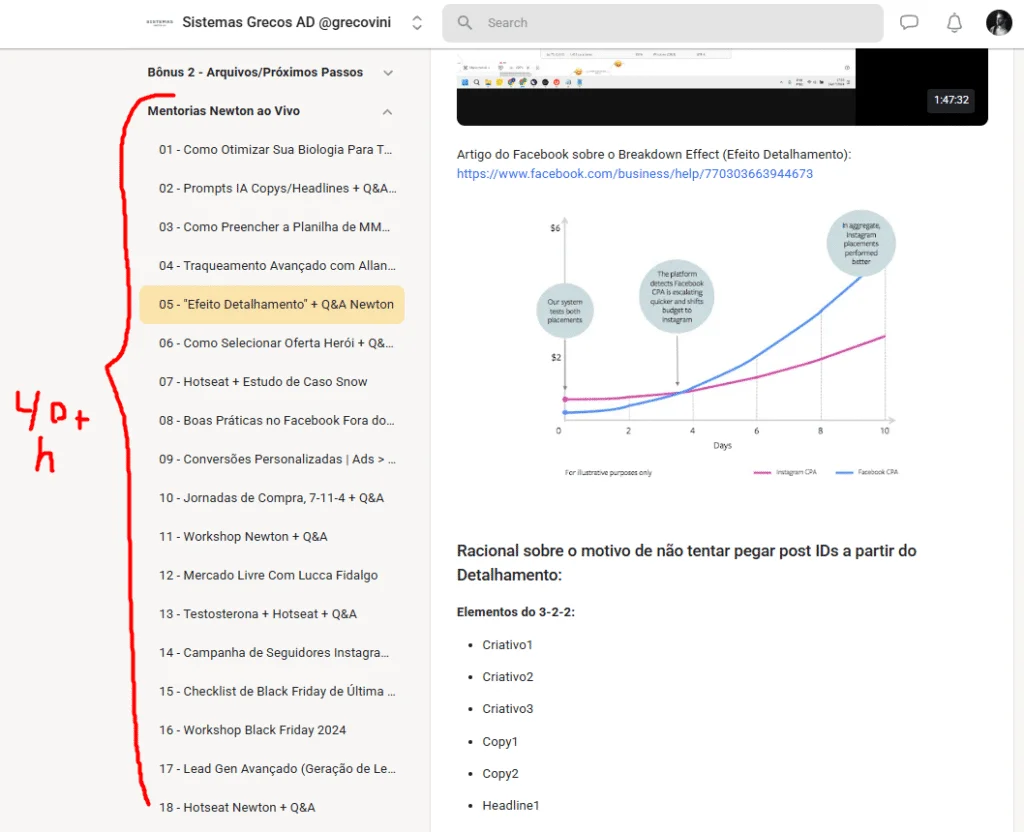Open the Sistemas Grecos AD @grecovini title
The width and height of the screenshot is (1024, 832).
coord(286,22)
